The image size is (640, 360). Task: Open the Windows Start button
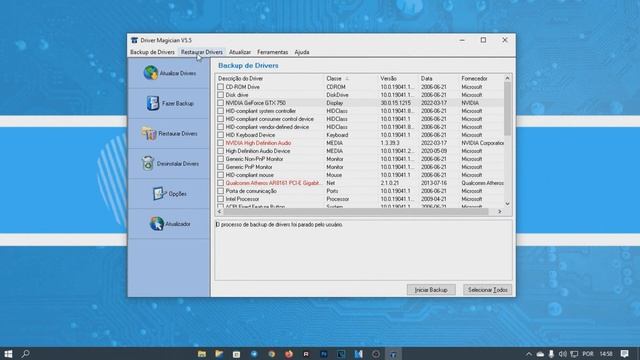8,354
